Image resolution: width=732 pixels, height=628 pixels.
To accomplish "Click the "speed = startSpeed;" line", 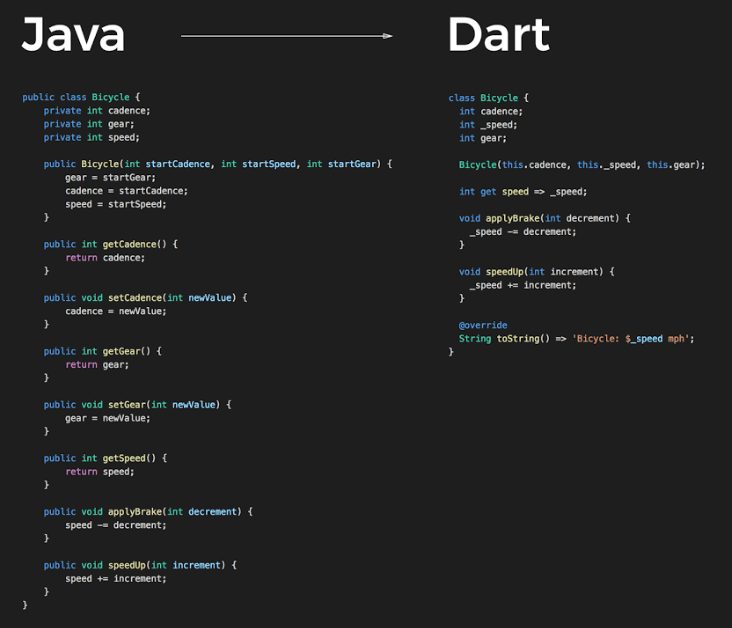I will (x=115, y=204).
